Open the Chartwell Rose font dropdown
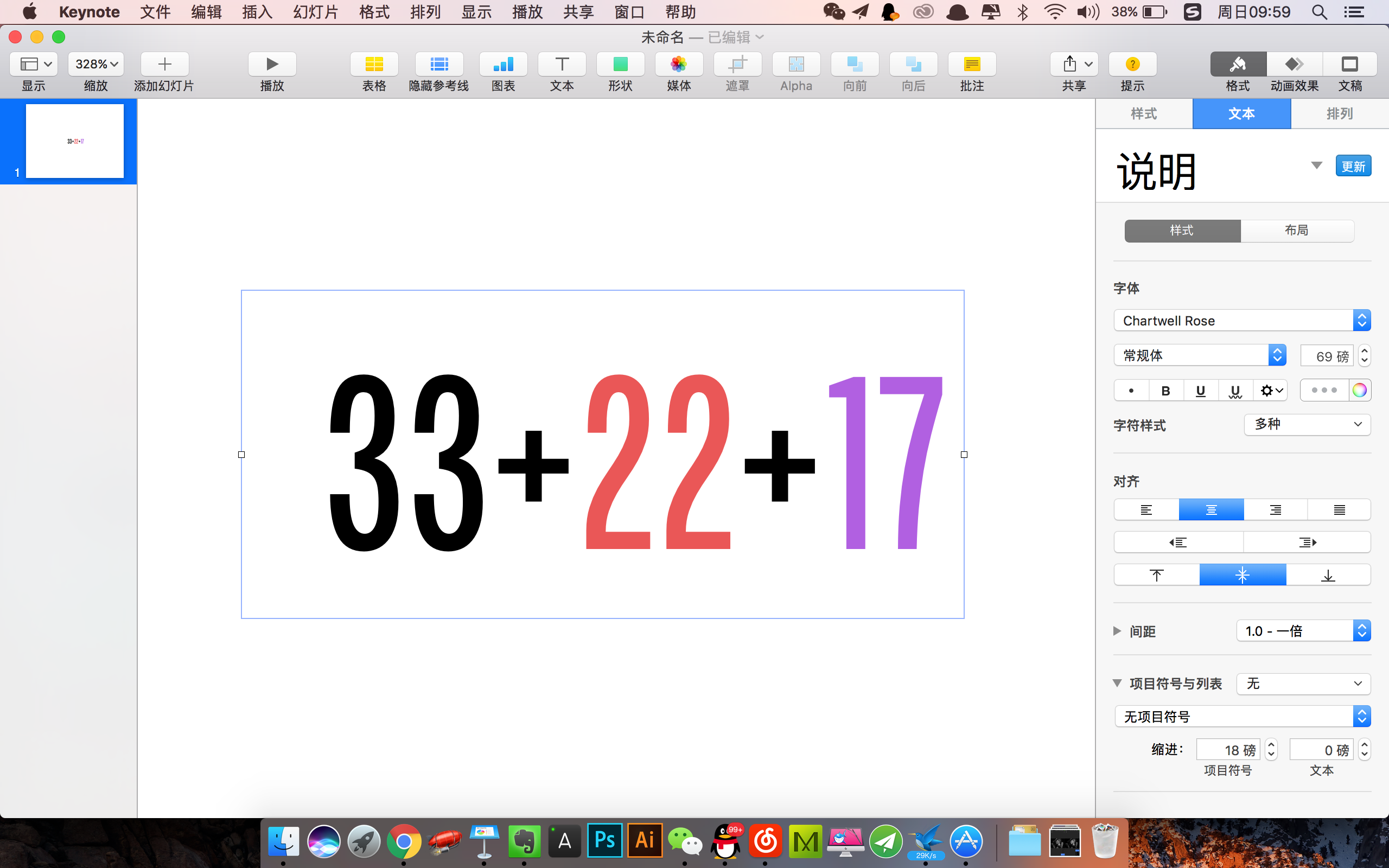 1241,321
